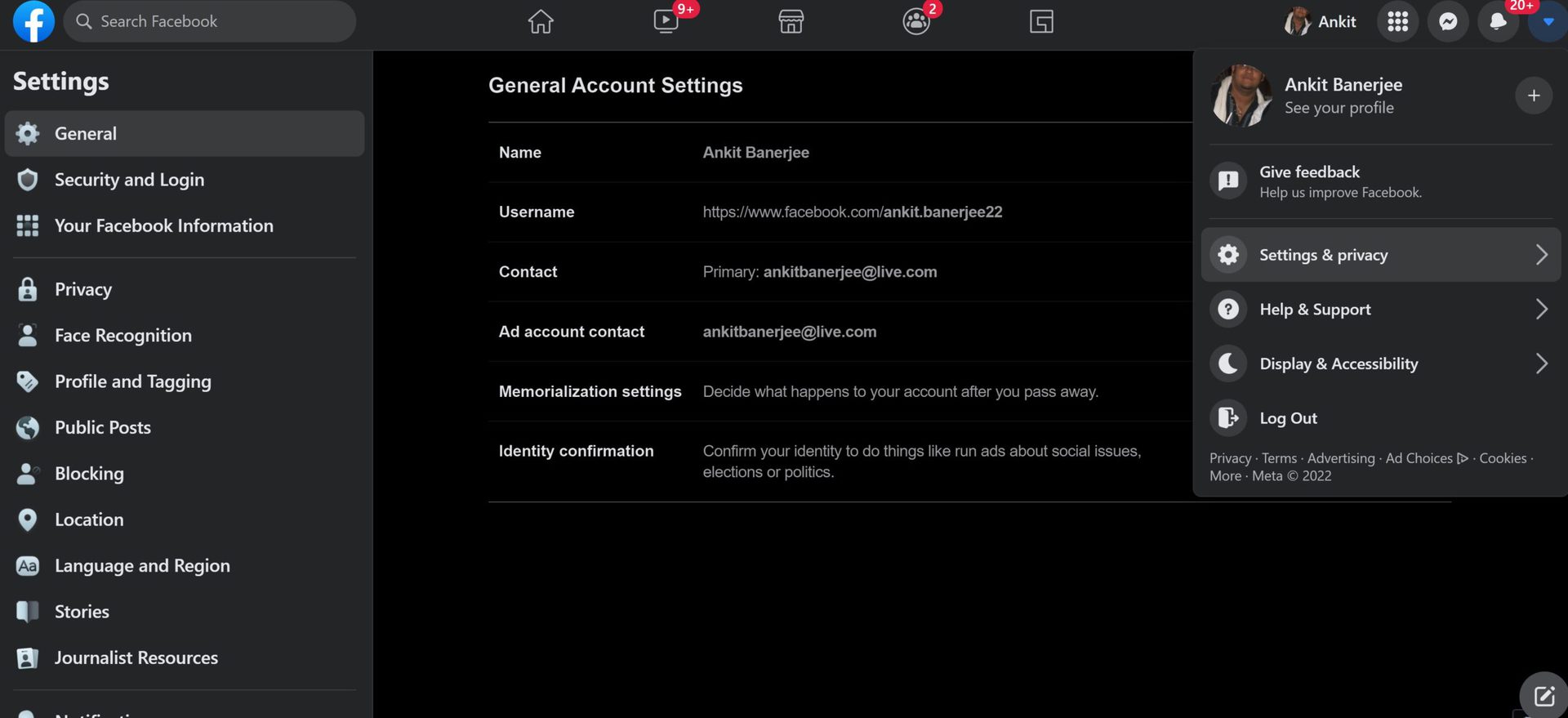
Task: Open Profile and Tagging settings
Action: (x=185, y=381)
